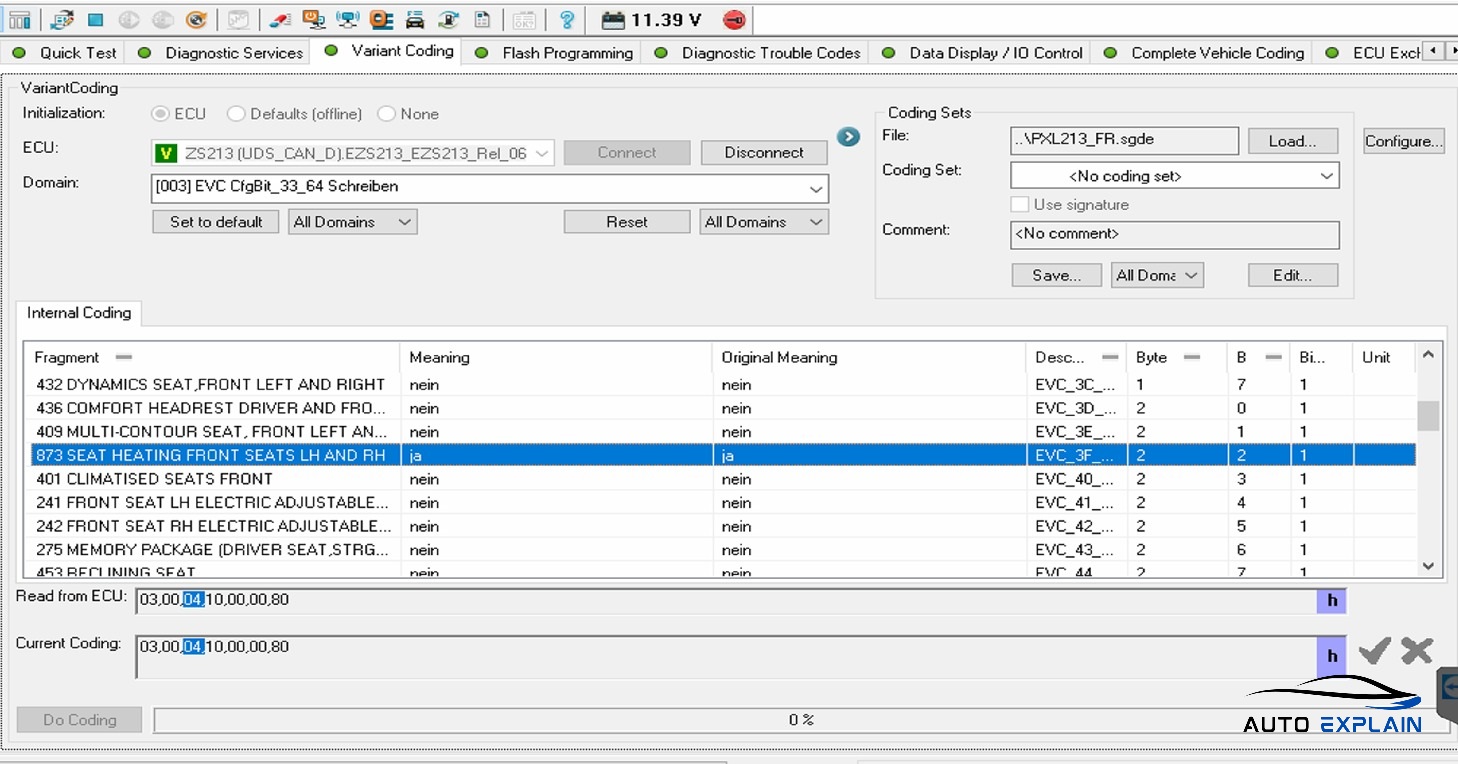The height and width of the screenshot is (764, 1458).
Task: Select the None initialization radio button
Action: (387, 114)
